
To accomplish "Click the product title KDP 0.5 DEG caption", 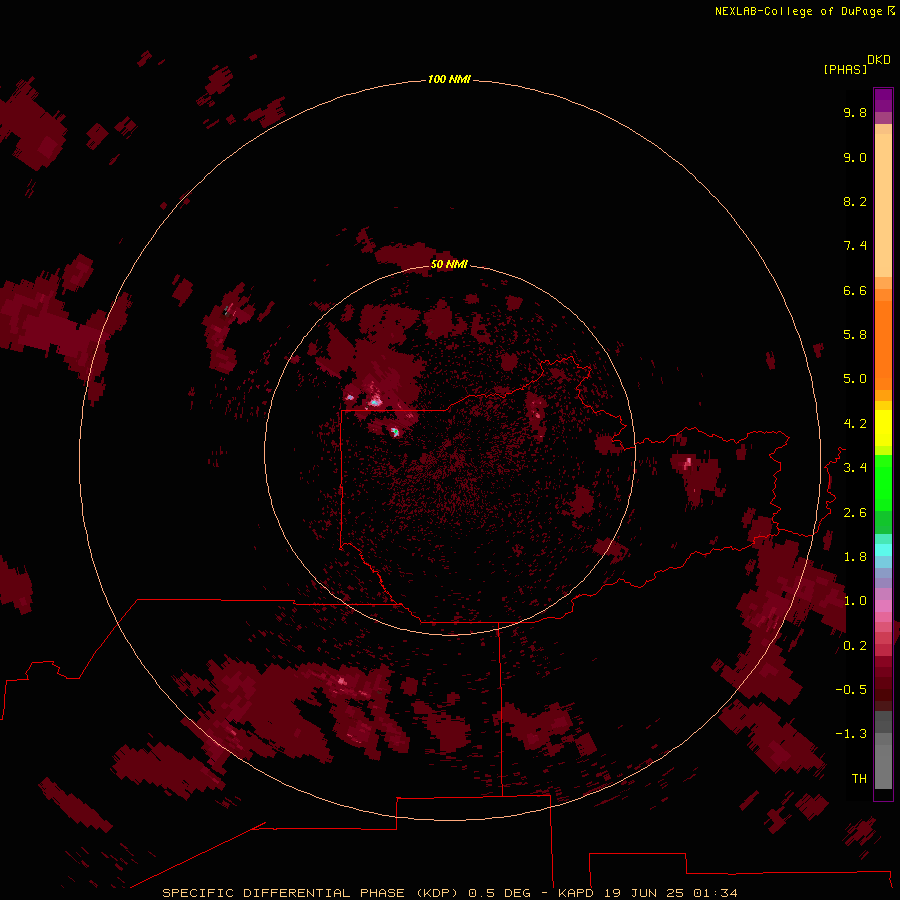I will tap(449, 893).
